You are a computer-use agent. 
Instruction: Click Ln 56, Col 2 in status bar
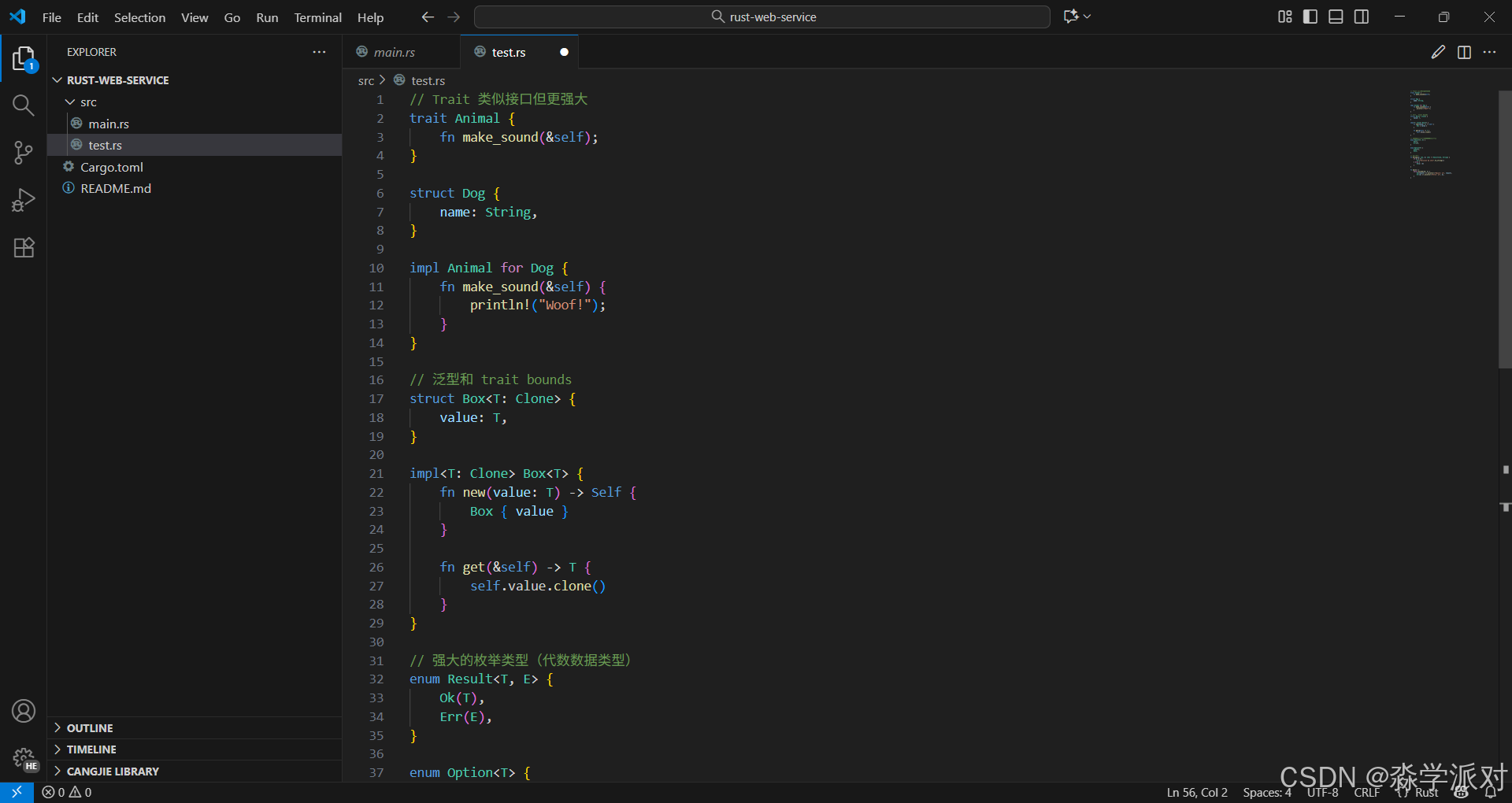point(1197,792)
